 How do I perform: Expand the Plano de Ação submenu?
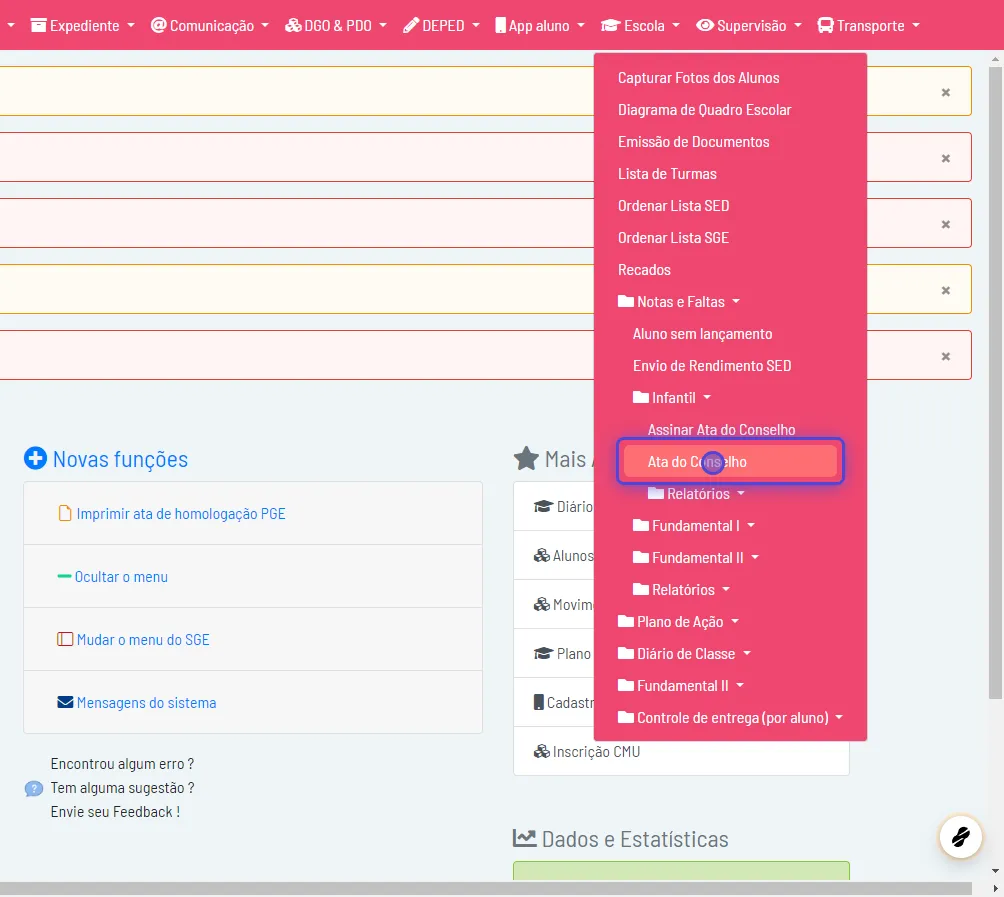pyautogui.click(x=679, y=622)
